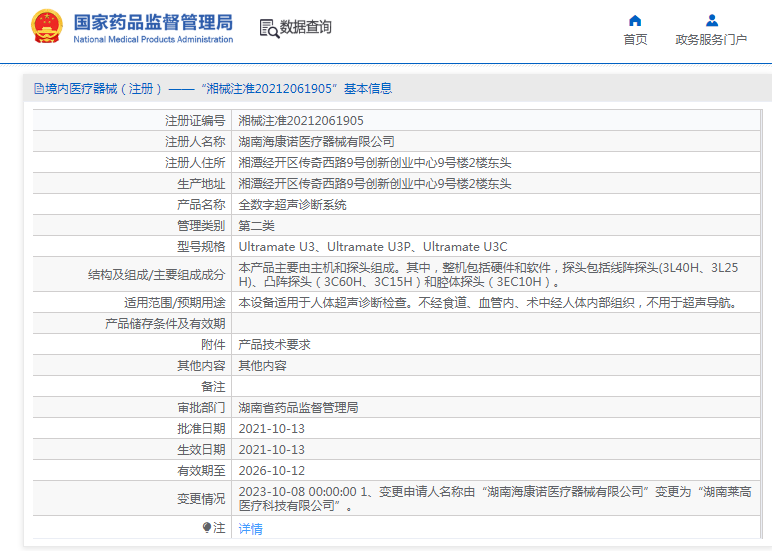Click the national emblem logo
The image size is (772, 551).
coord(46,27)
